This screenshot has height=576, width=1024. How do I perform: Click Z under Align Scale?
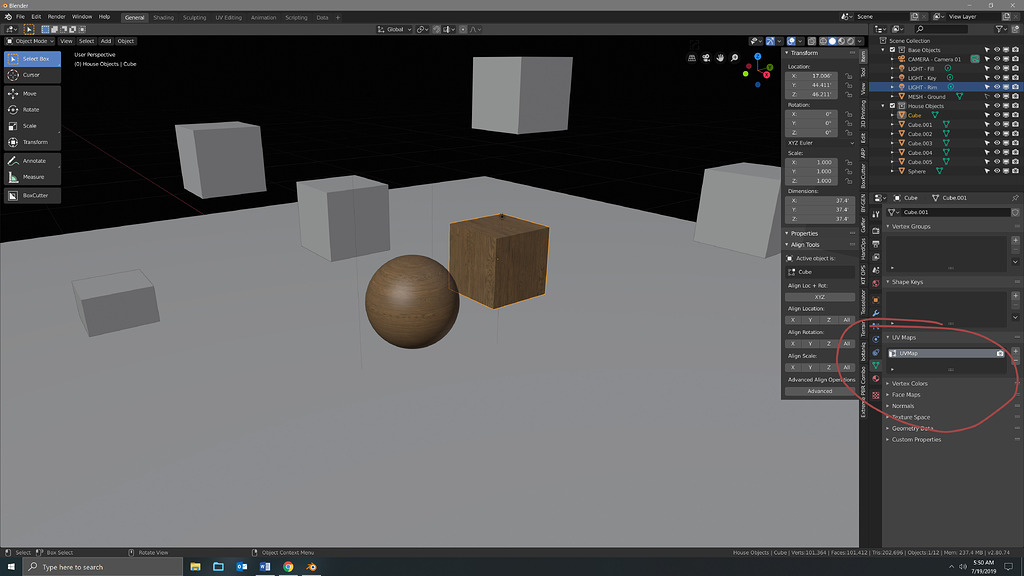point(829,368)
